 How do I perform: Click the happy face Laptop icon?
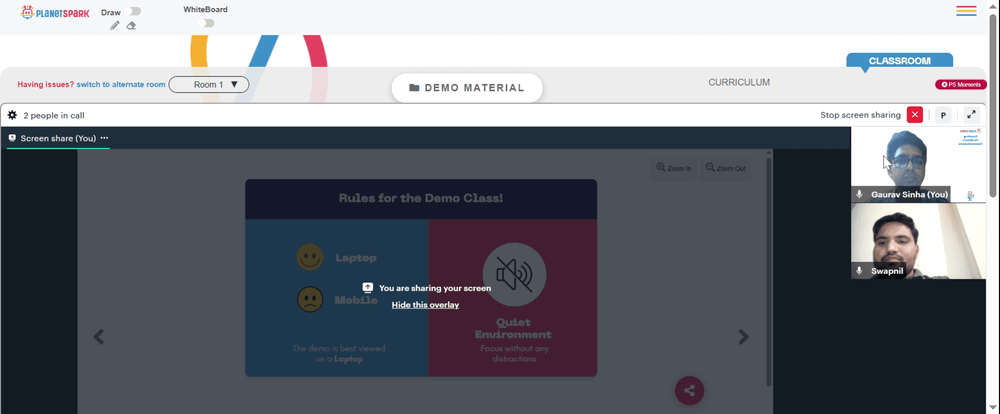click(310, 257)
